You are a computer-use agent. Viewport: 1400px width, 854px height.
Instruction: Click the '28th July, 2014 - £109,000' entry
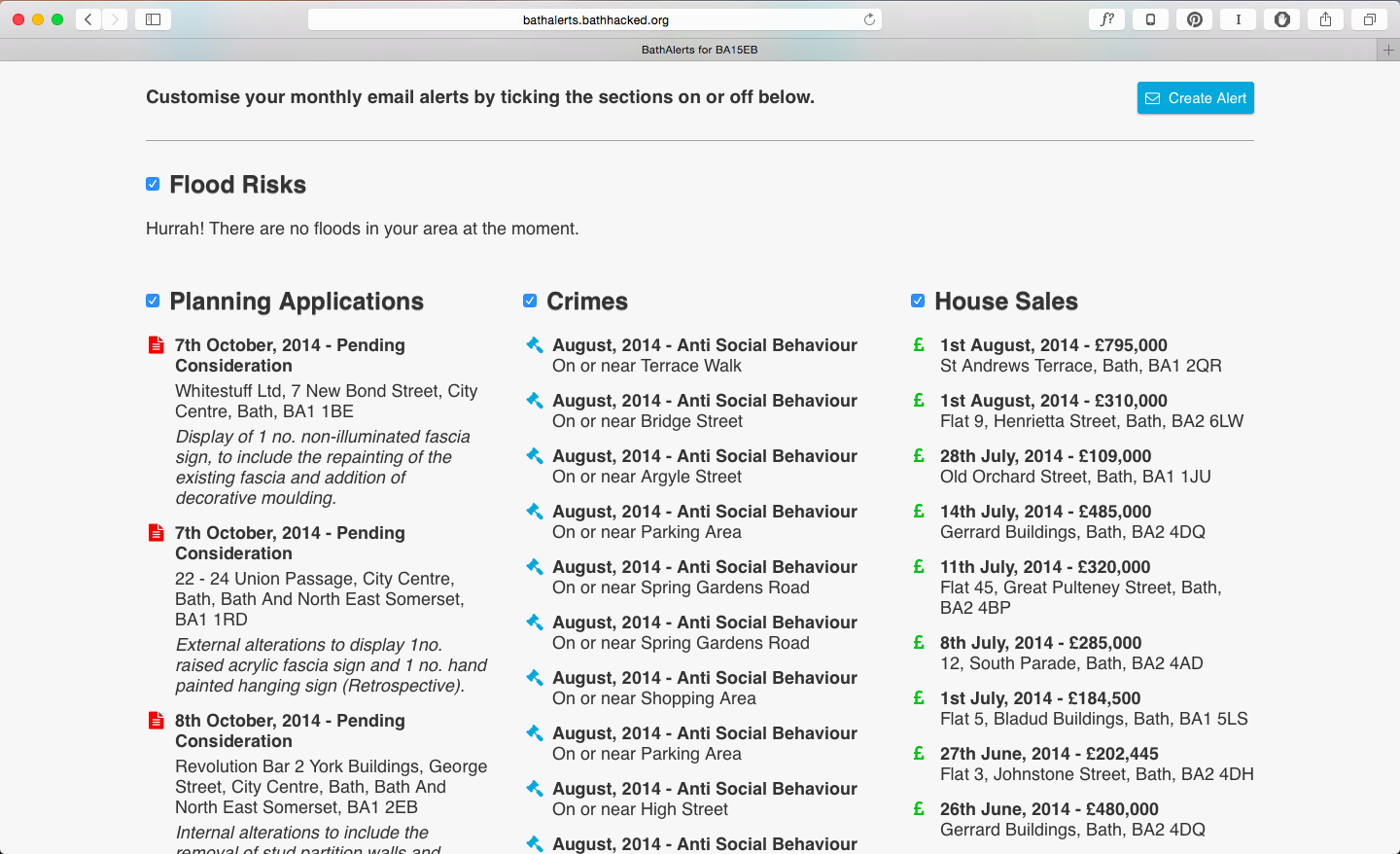1046,456
